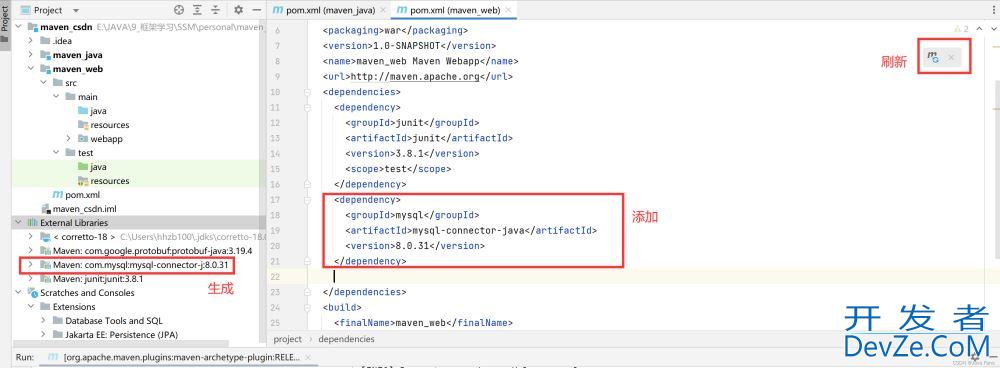
Task: Fold the dependencies block at line 10
Action: point(308,92)
